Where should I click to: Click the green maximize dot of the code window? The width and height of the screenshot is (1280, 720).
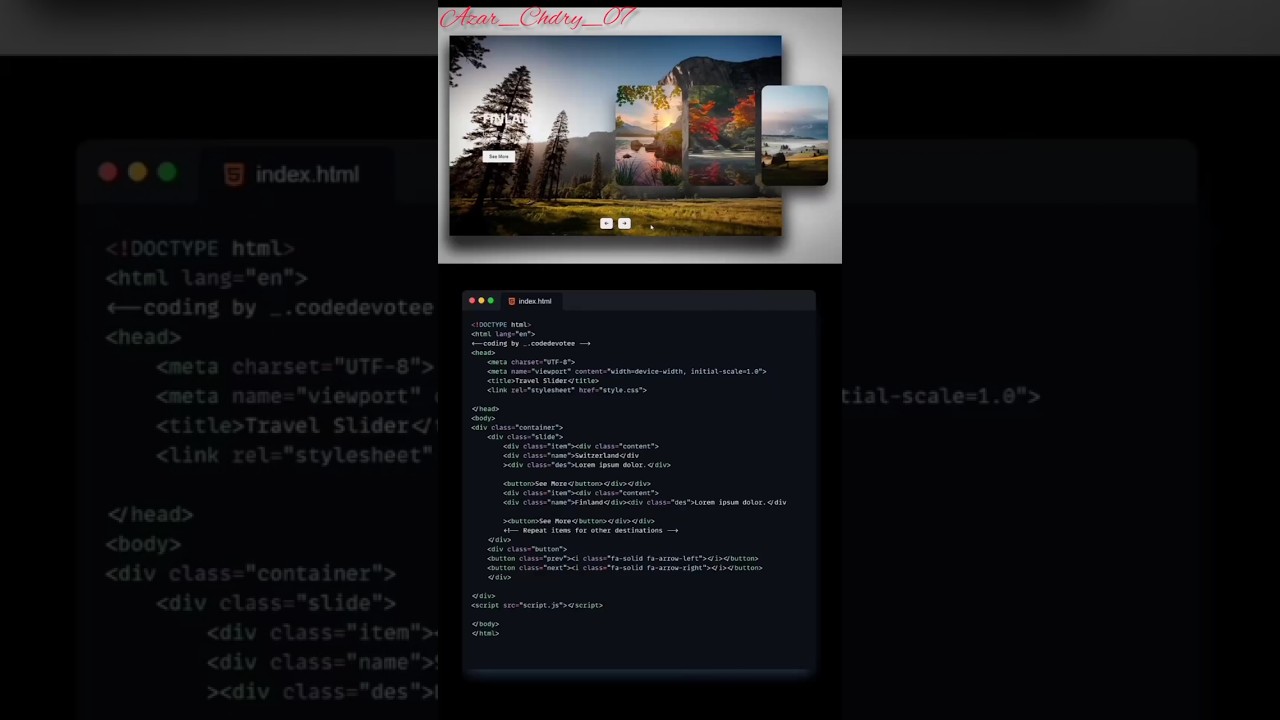tap(490, 301)
